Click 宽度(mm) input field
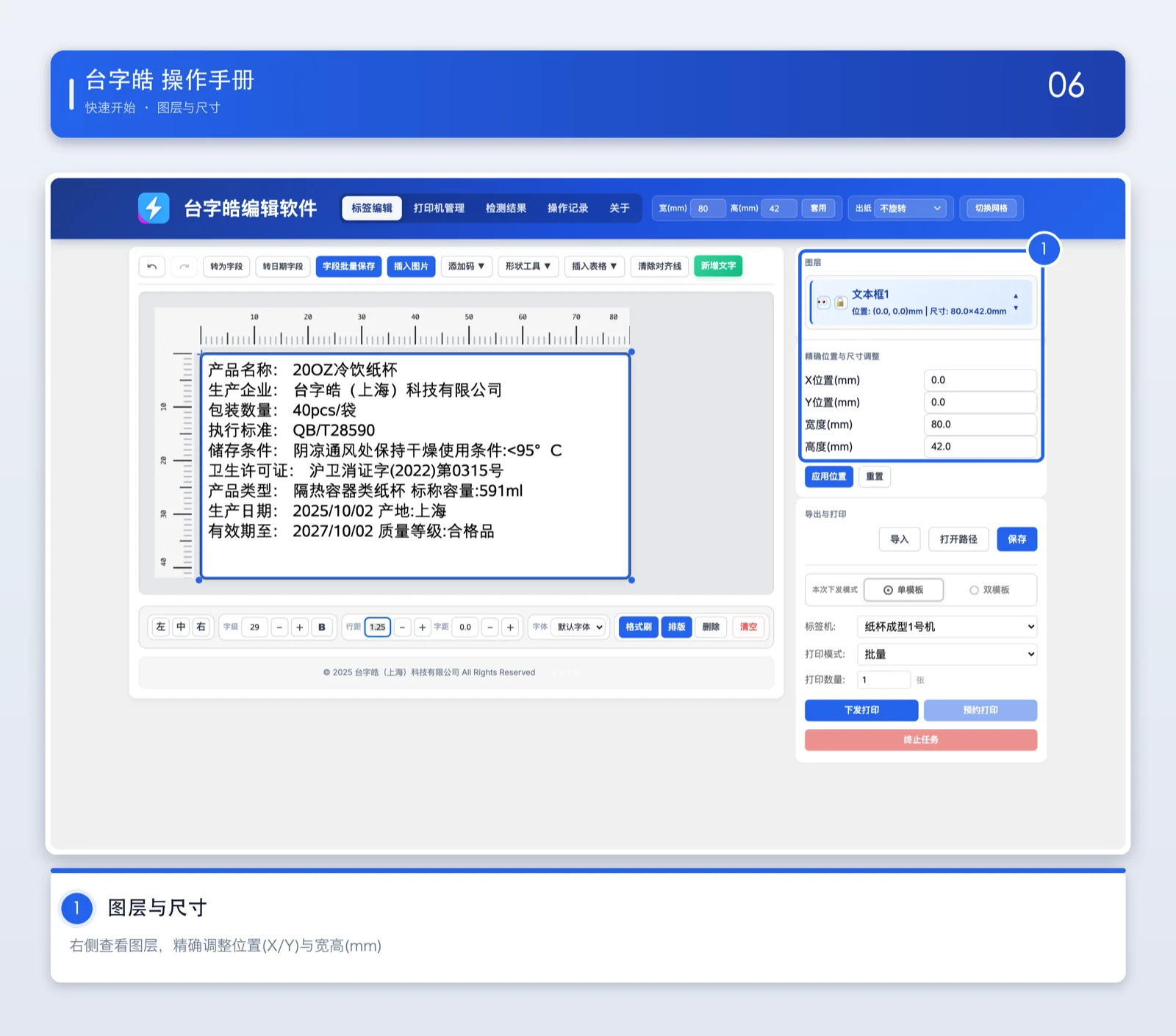This screenshot has width=1176, height=1036. 980,424
